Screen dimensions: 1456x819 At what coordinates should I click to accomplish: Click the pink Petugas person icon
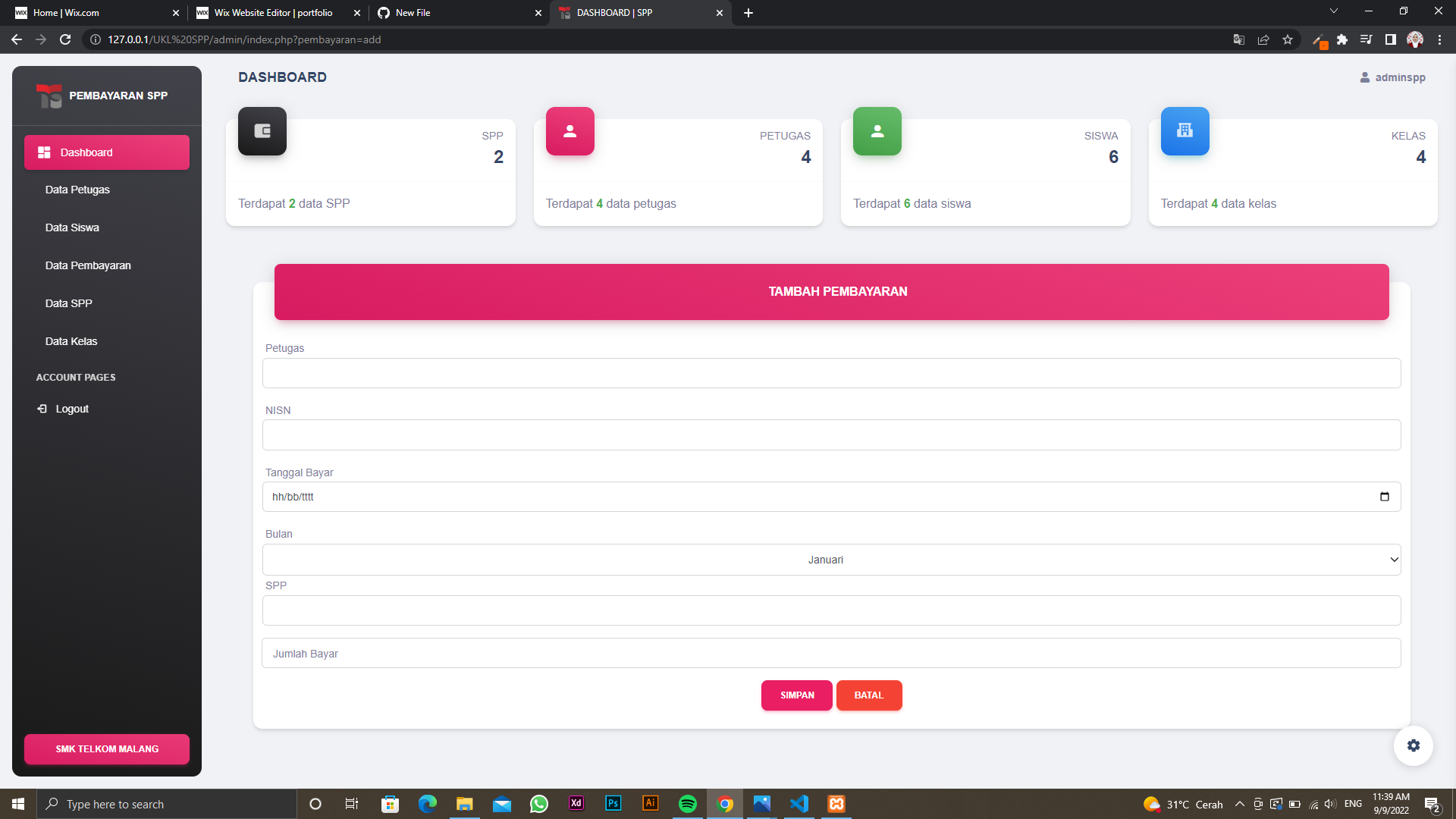click(x=570, y=130)
